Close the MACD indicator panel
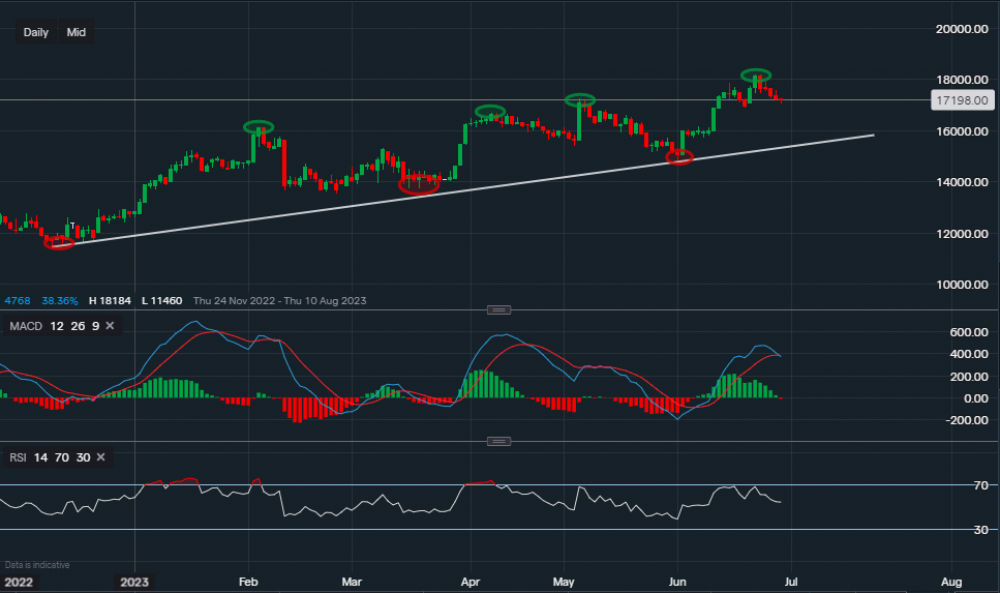This screenshot has height=593, width=1000. [110, 326]
